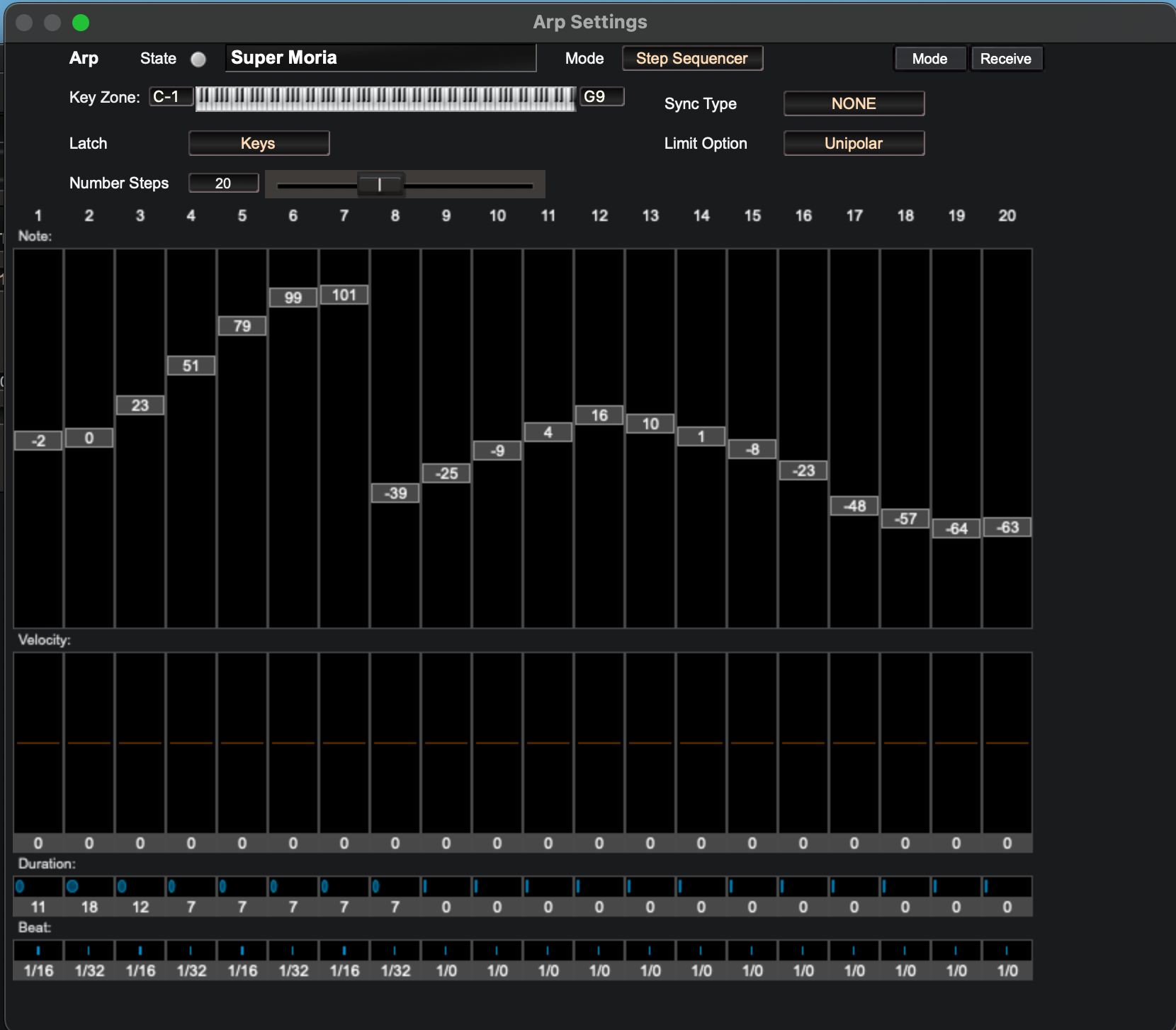Select the step 8 note handle showing -39
The width and height of the screenshot is (1176, 1030).
[x=395, y=493]
